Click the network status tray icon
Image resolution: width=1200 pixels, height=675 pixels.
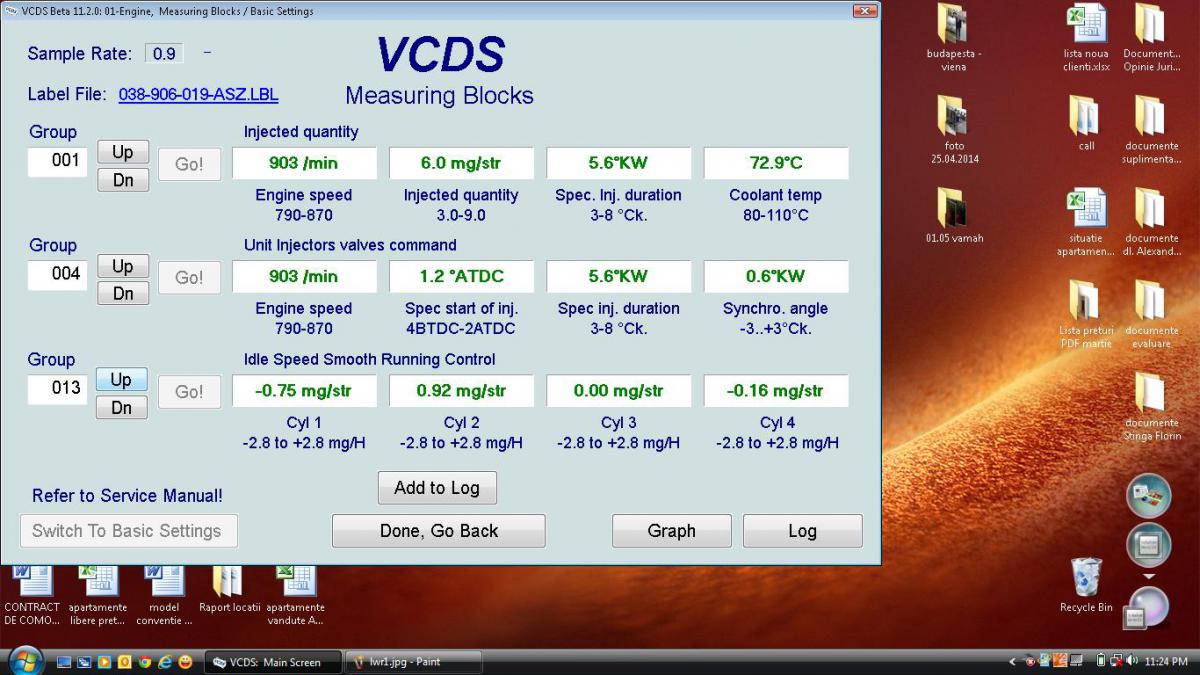(x=1116, y=661)
